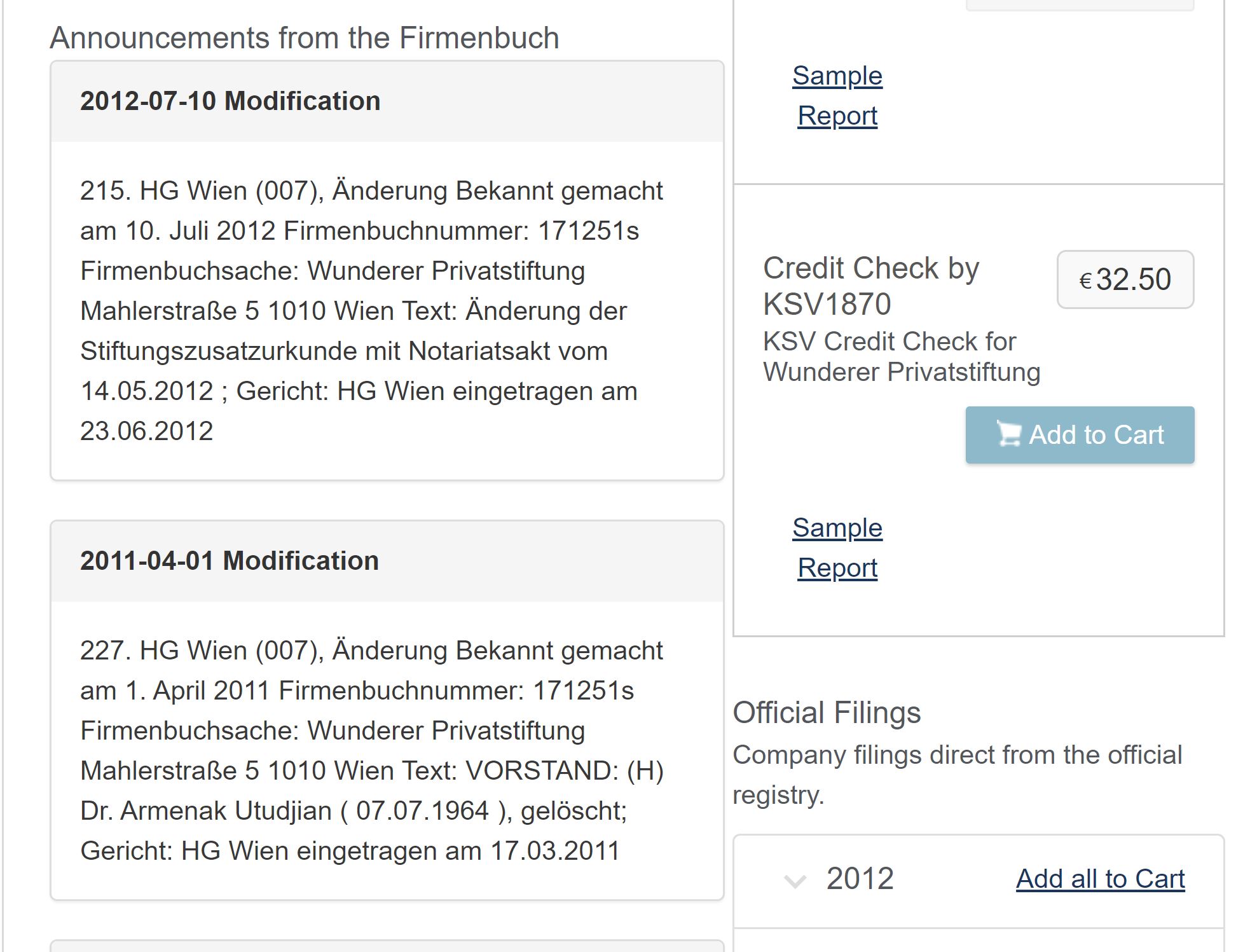Click Announcements from the Firmenbuch heading
The image size is (1250, 952).
click(x=305, y=38)
